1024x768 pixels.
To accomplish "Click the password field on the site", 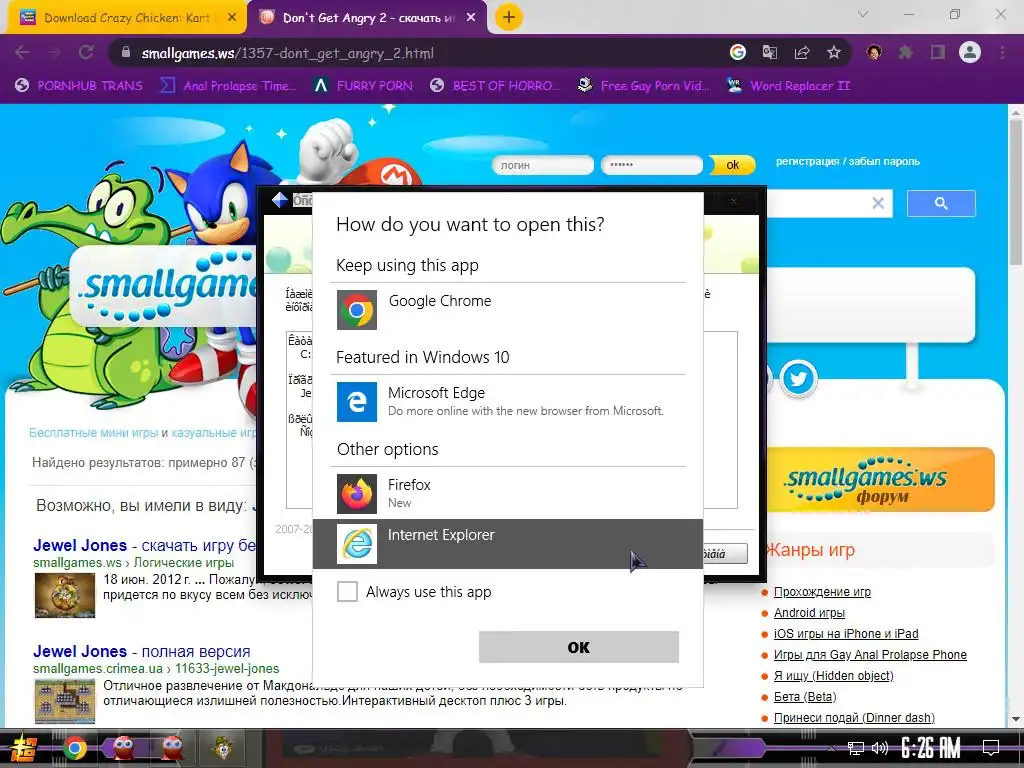I will point(652,165).
